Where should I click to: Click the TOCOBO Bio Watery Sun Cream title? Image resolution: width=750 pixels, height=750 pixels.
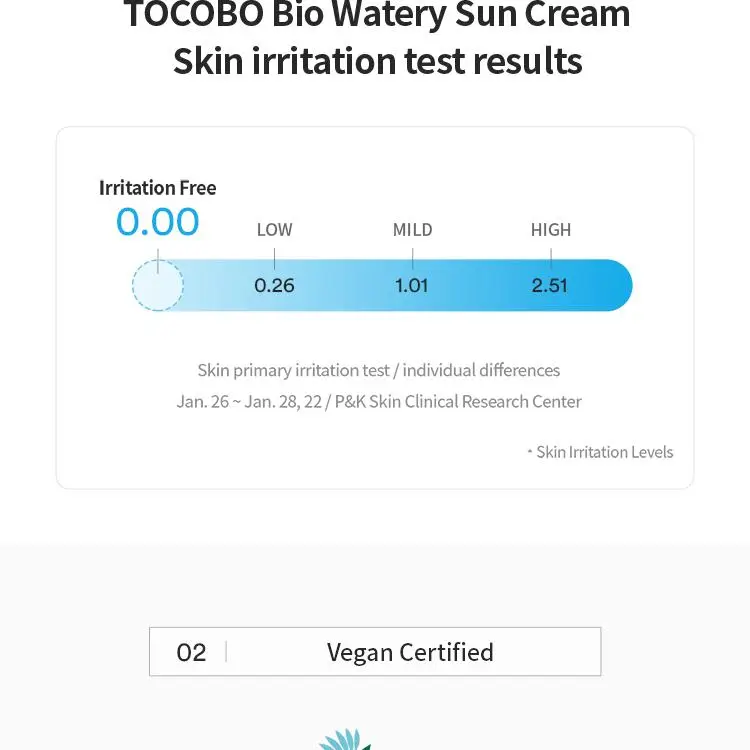[x=377, y=14]
